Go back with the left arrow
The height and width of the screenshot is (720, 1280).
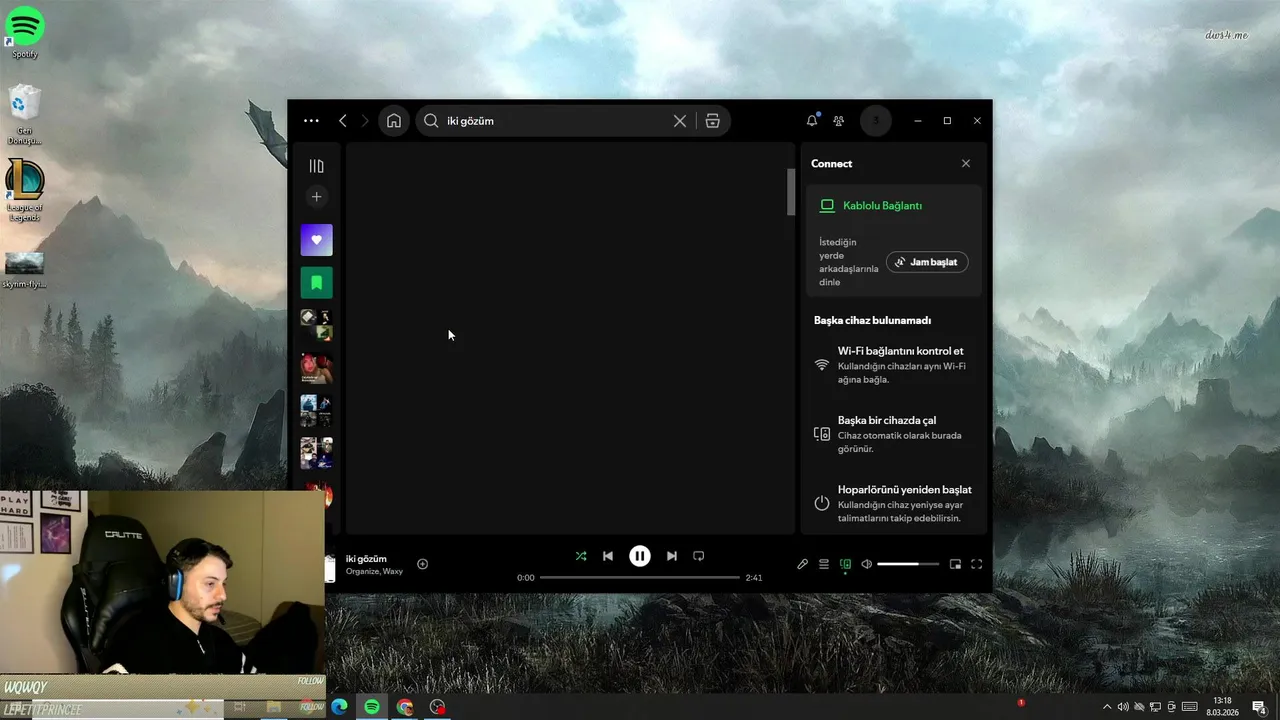(342, 121)
